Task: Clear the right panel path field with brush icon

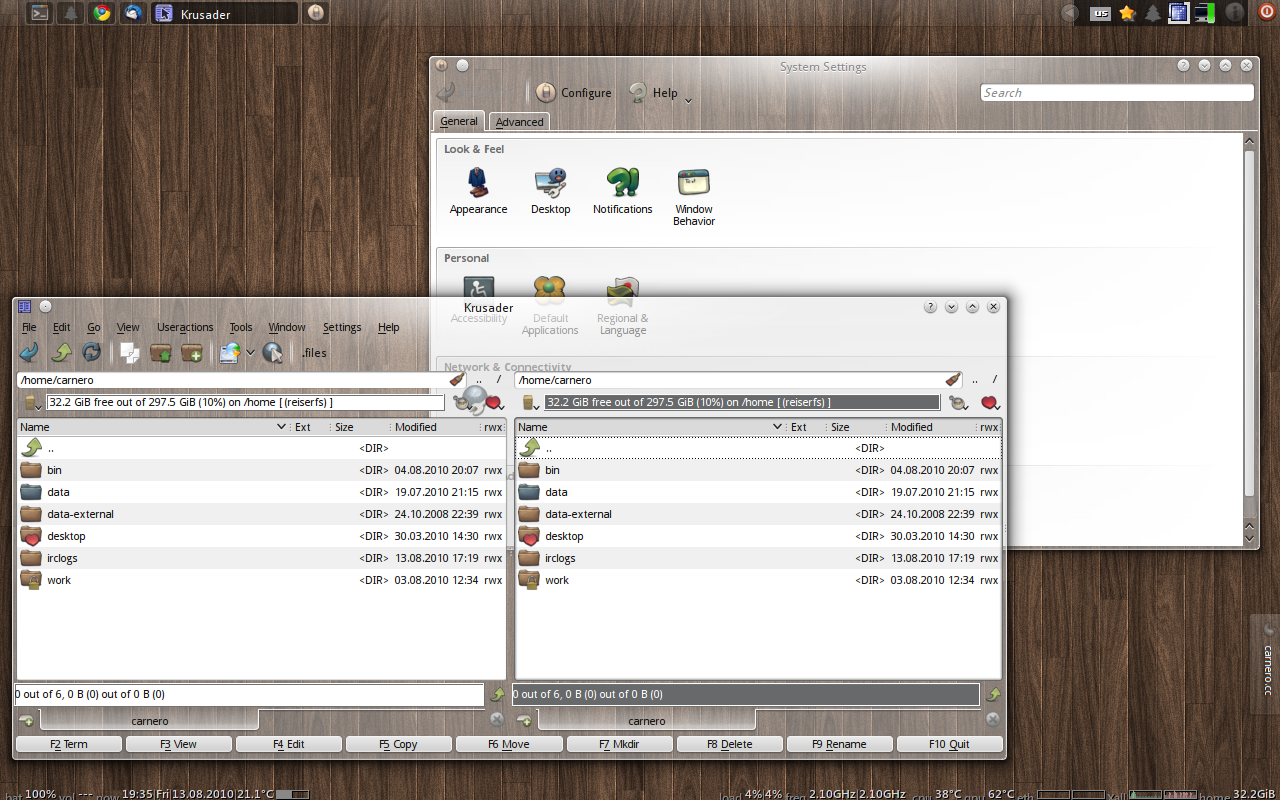Action: tap(953, 380)
